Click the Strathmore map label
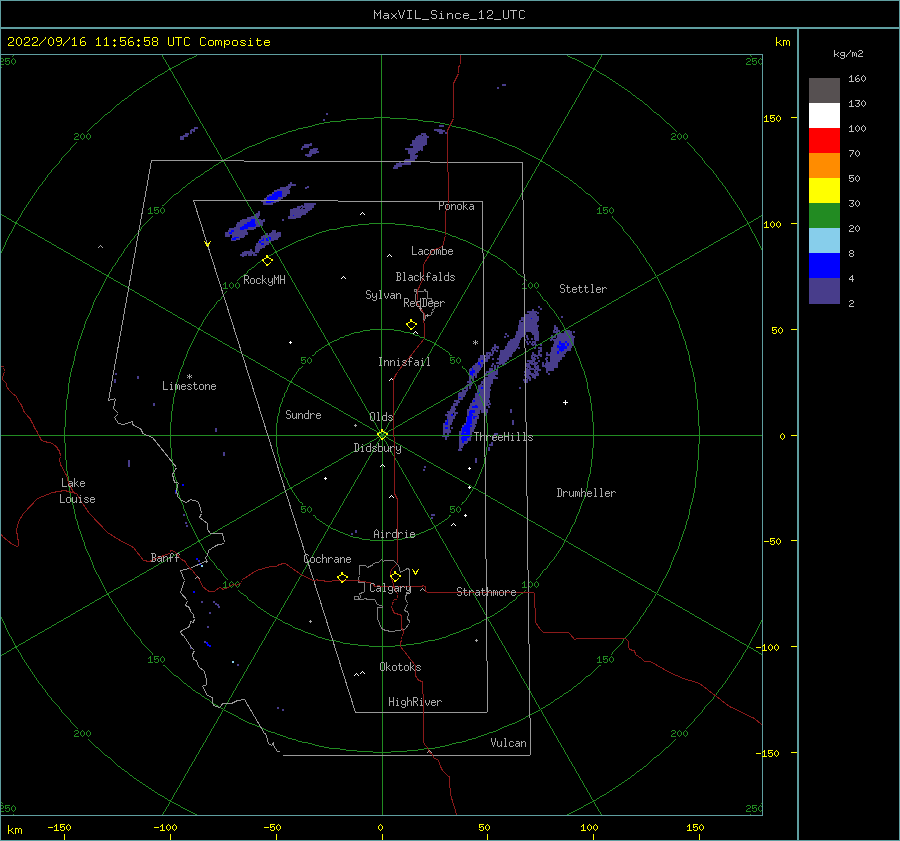This screenshot has width=900, height=841. [486, 592]
